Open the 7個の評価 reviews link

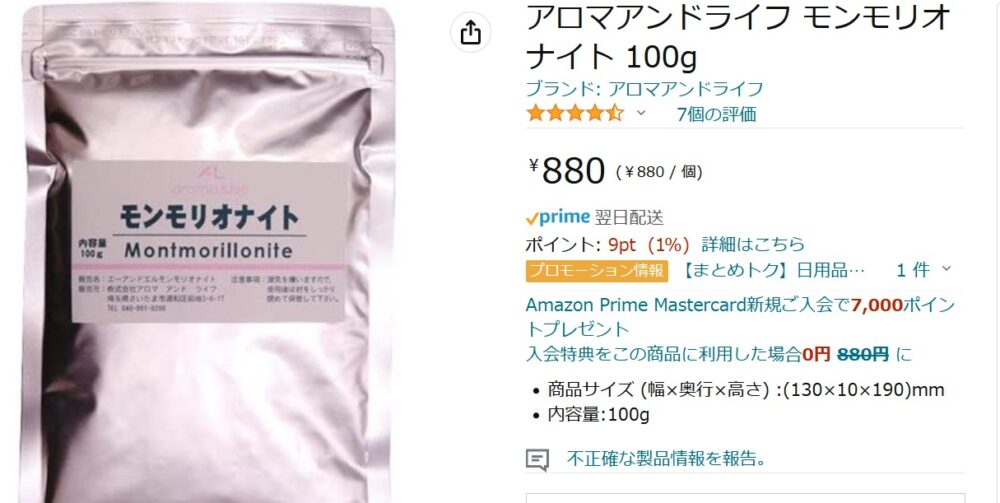[x=716, y=114]
